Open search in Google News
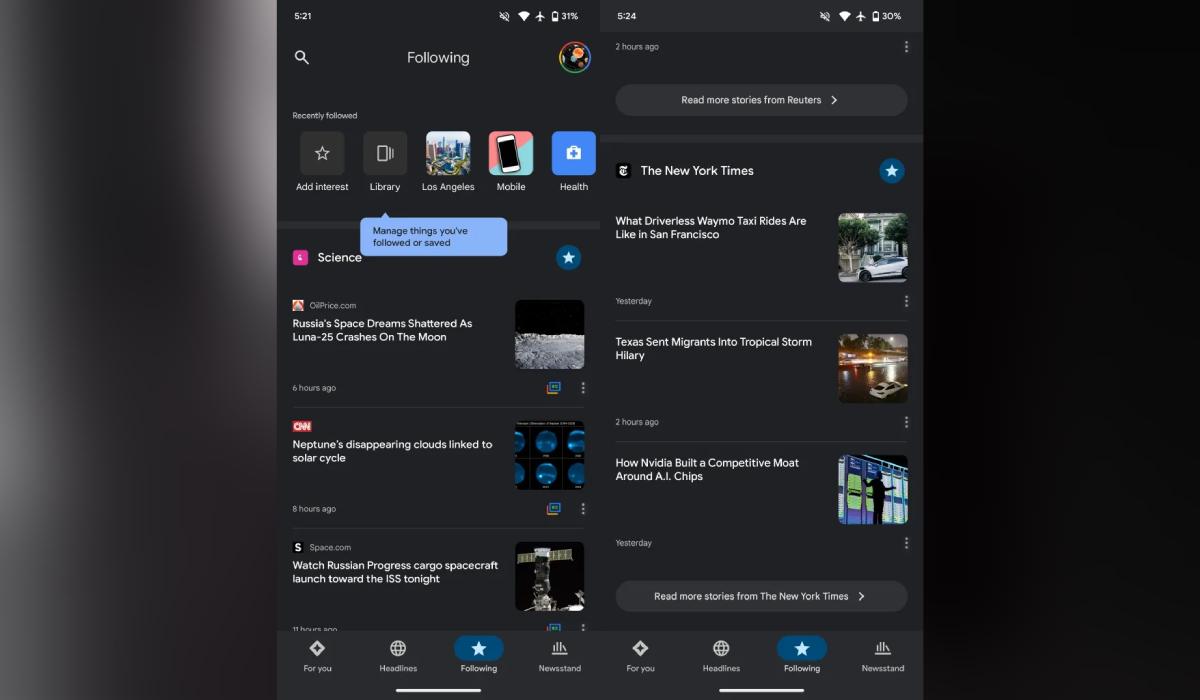The width and height of the screenshot is (1200, 700). pyautogui.click(x=301, y=57)
